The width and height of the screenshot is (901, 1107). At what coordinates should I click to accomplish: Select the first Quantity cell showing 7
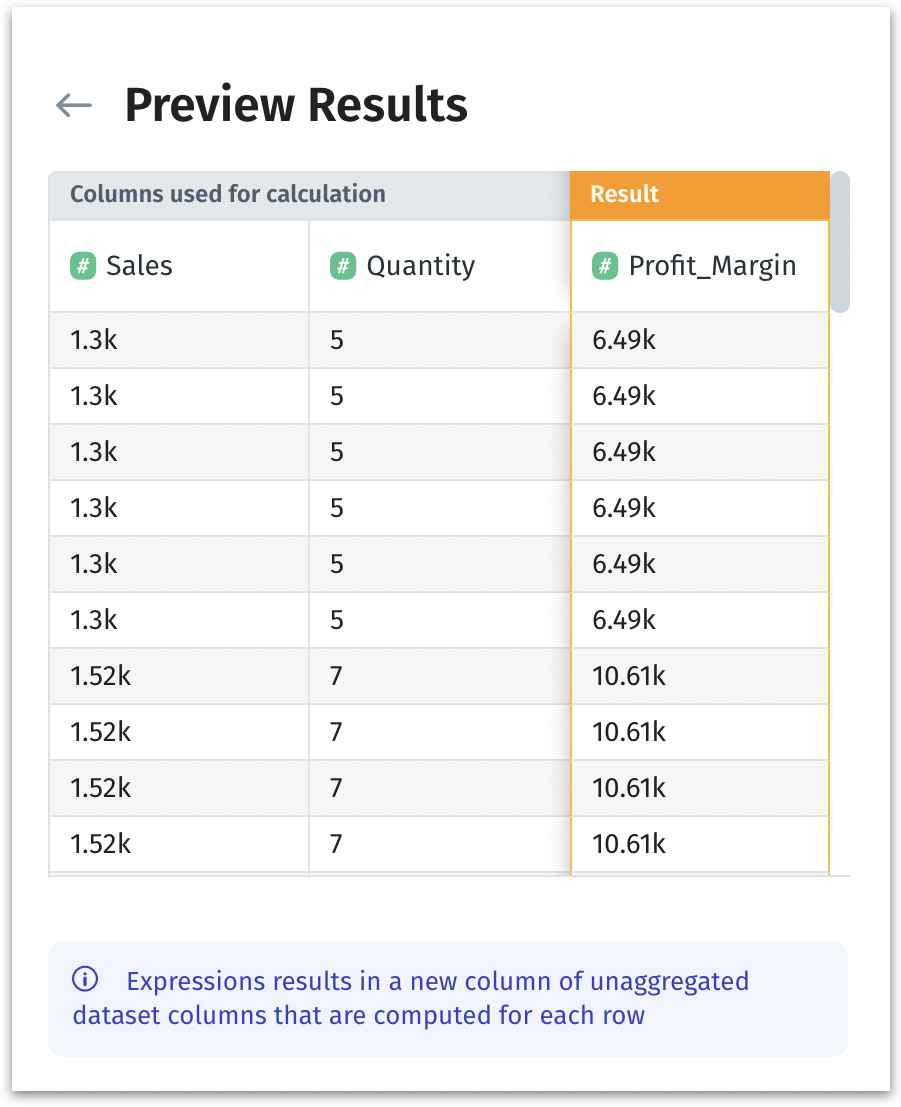[337, 676]
